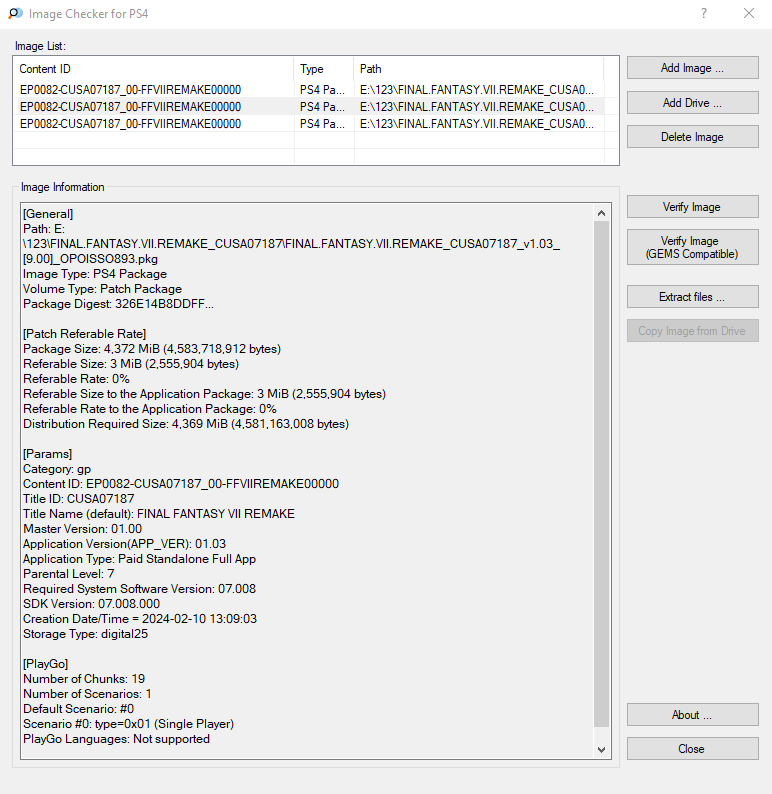Sort by Type column header

pyautogui.click(x=323, y=69)
